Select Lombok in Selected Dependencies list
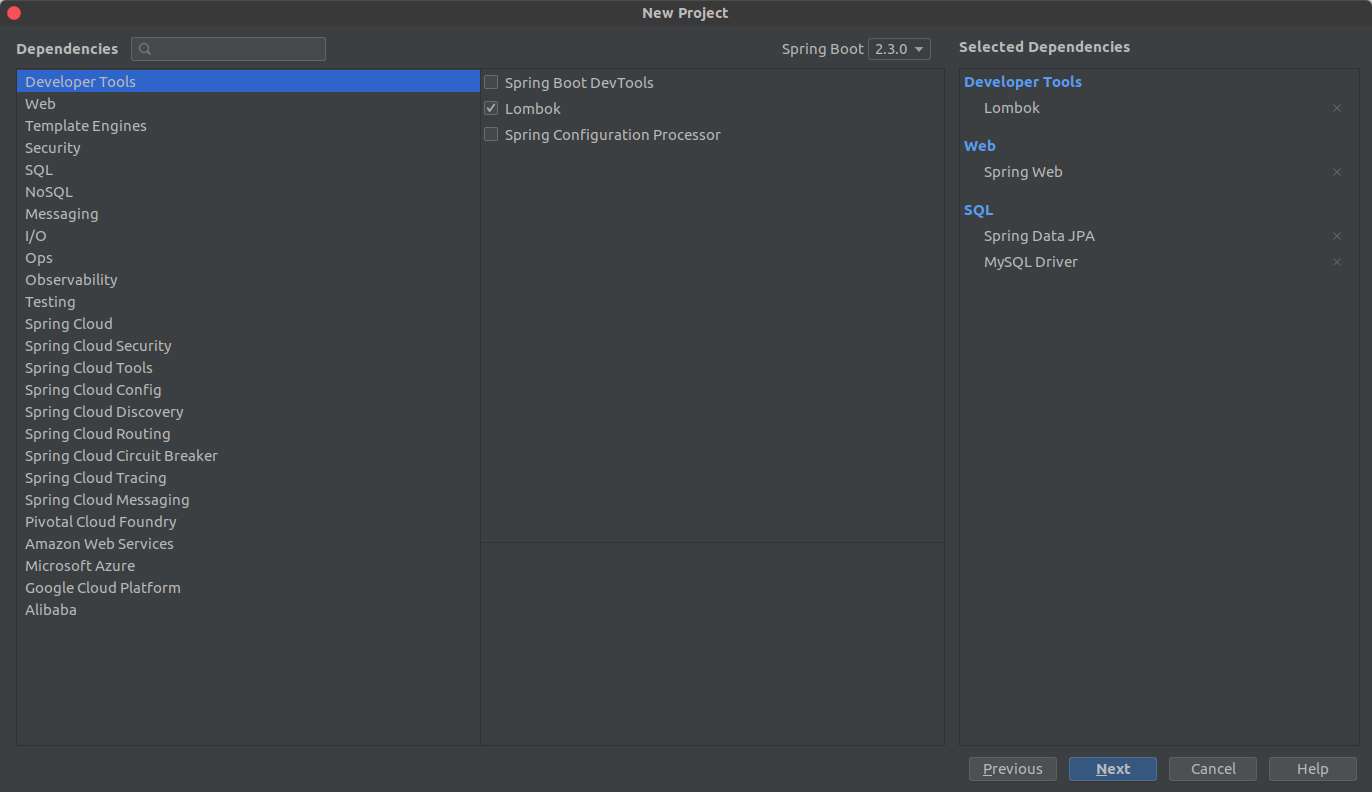Viewport: 1372px width, 792px height. click(1012, 108)
